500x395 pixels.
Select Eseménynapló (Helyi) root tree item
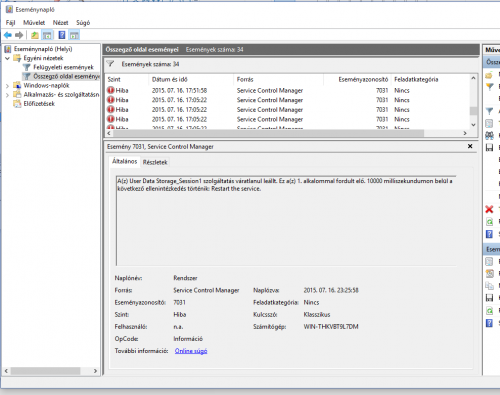tap(43, 49)
